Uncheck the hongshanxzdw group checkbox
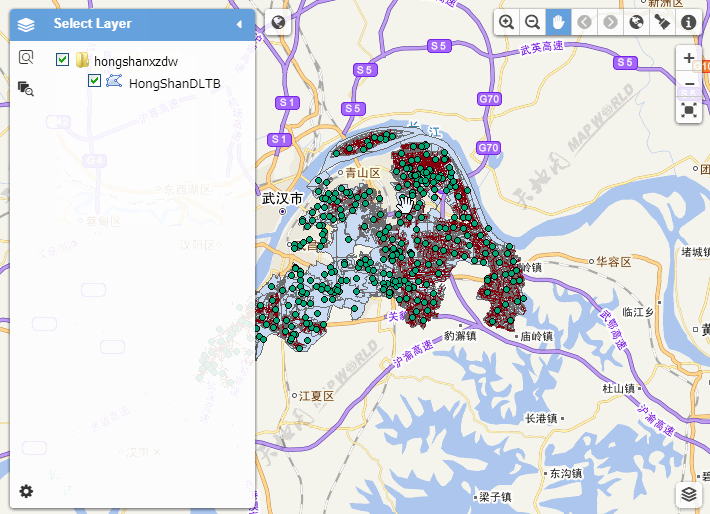 click(x=63, y=60)
